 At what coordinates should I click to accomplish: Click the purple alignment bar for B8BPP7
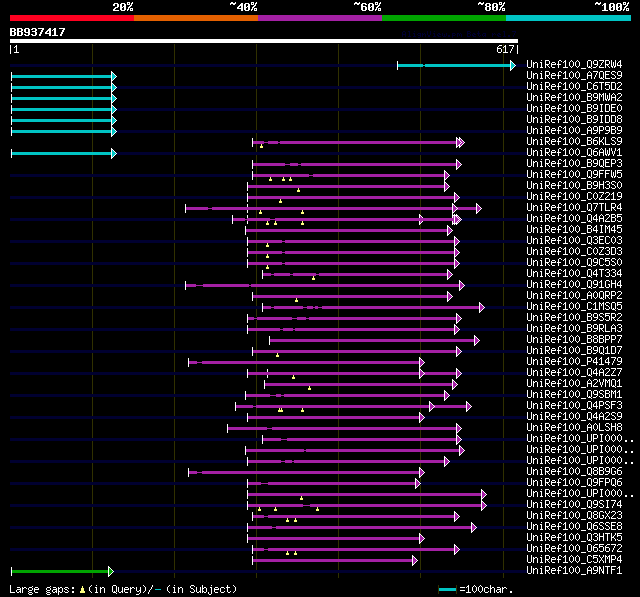coord(374,340)
